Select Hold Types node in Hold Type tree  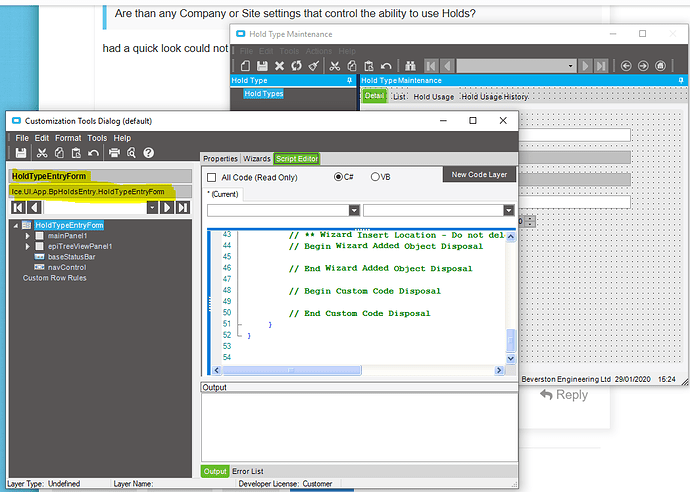point(264,94)
